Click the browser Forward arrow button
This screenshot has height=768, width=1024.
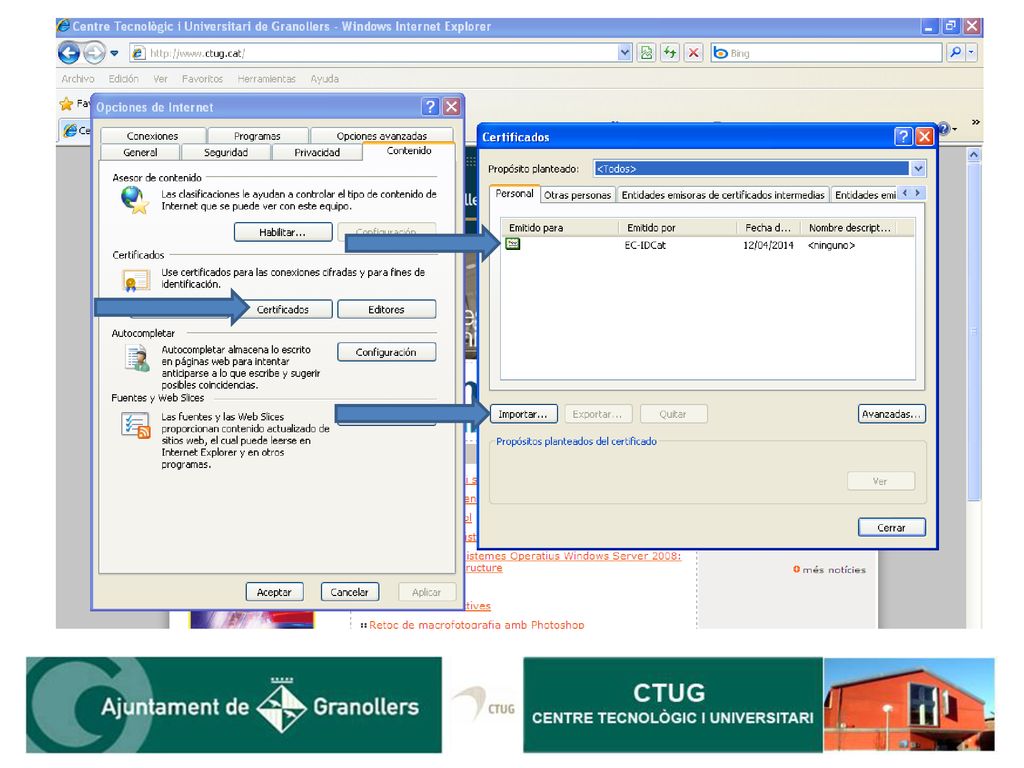tap(94, 53)
